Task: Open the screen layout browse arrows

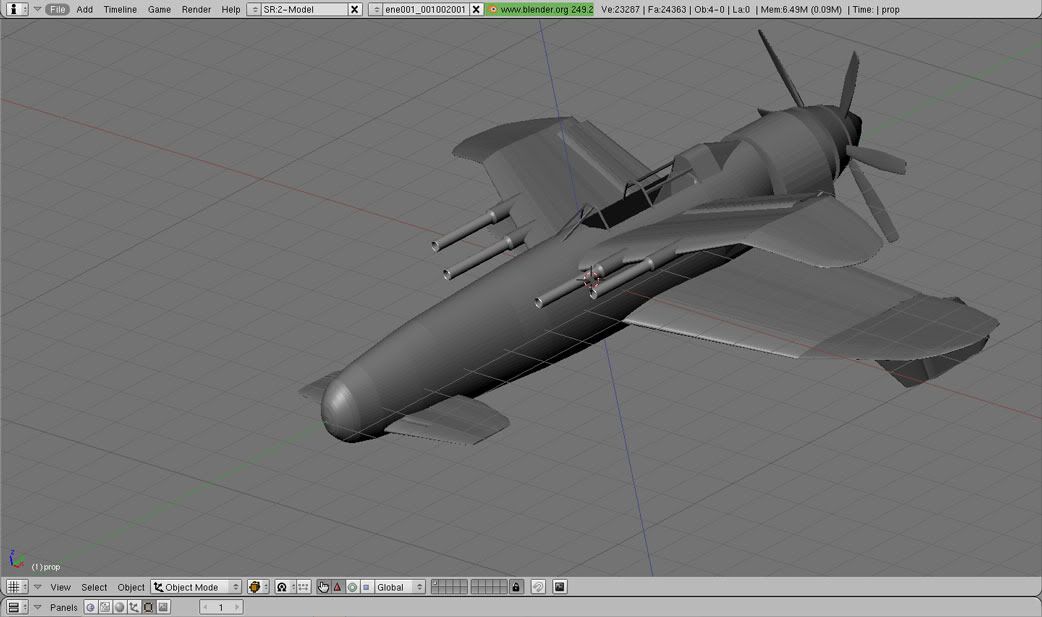Action: pos(254,9)
